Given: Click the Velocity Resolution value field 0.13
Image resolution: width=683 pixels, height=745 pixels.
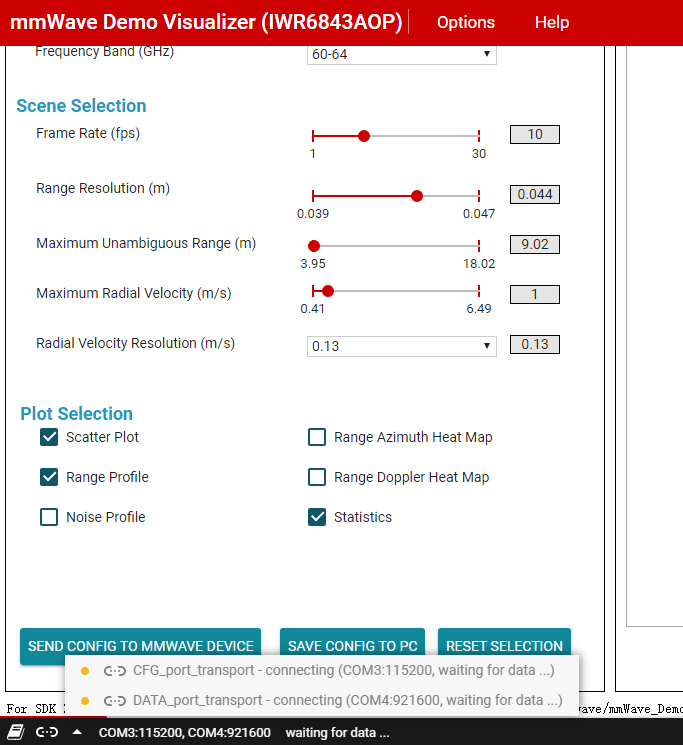Looking at the screenshot, I should click(535, 344).
